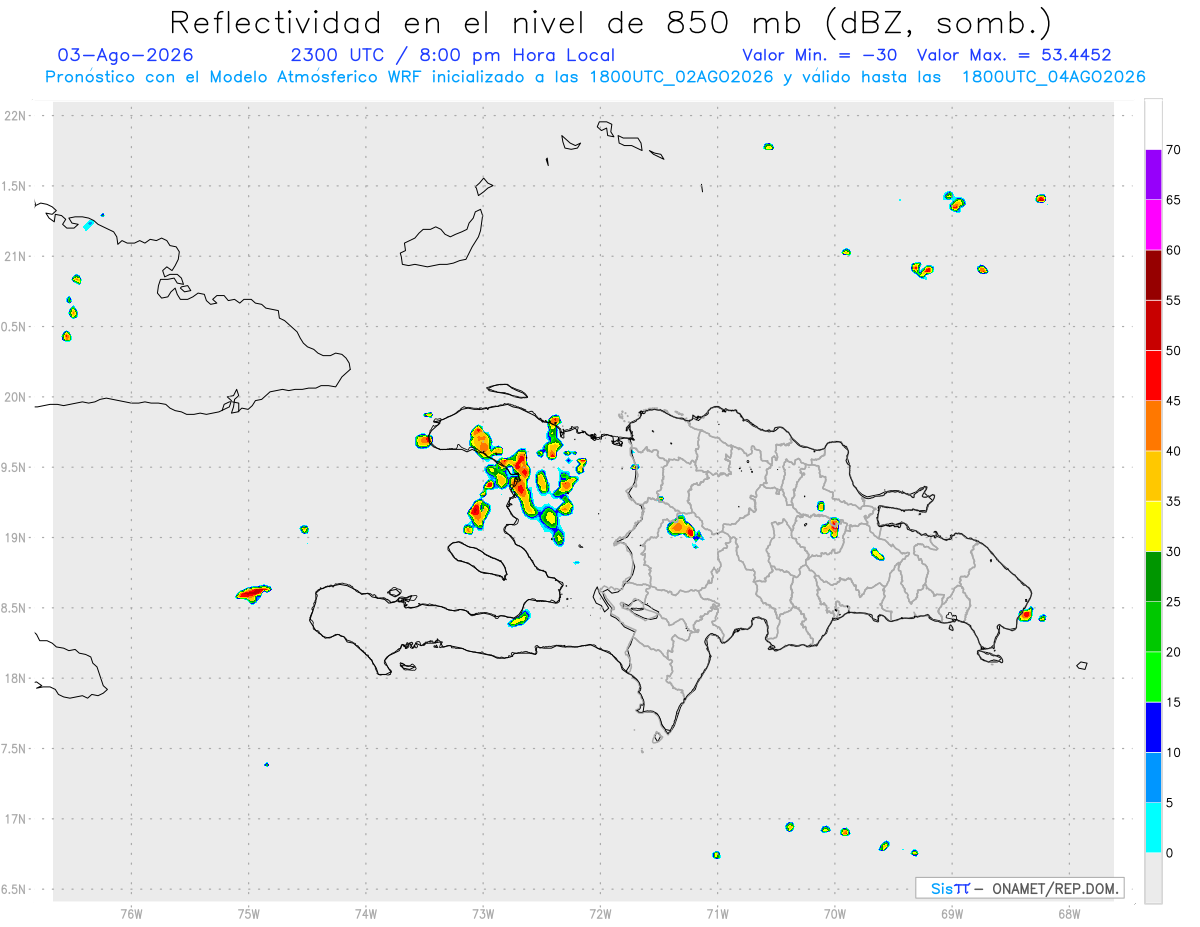This screenshot has width=1200, height=927.
Task: Click the legend value '30'
Action: coord(1173,552)
